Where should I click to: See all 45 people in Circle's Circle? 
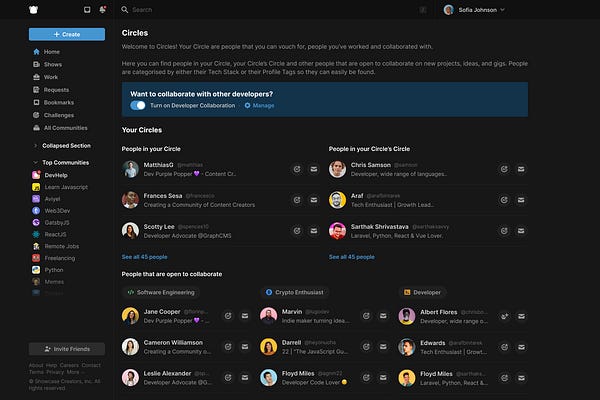(352, 257)
